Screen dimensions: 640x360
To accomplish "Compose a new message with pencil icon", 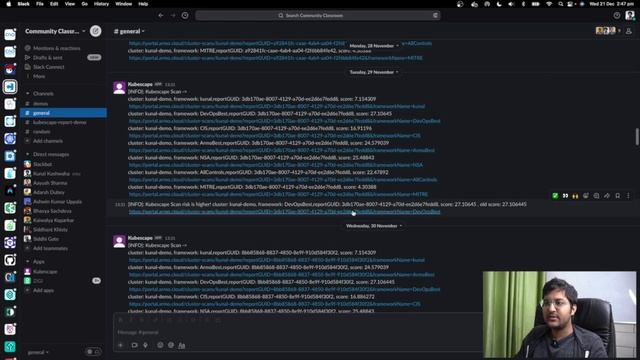I will [x=96, y=31].
